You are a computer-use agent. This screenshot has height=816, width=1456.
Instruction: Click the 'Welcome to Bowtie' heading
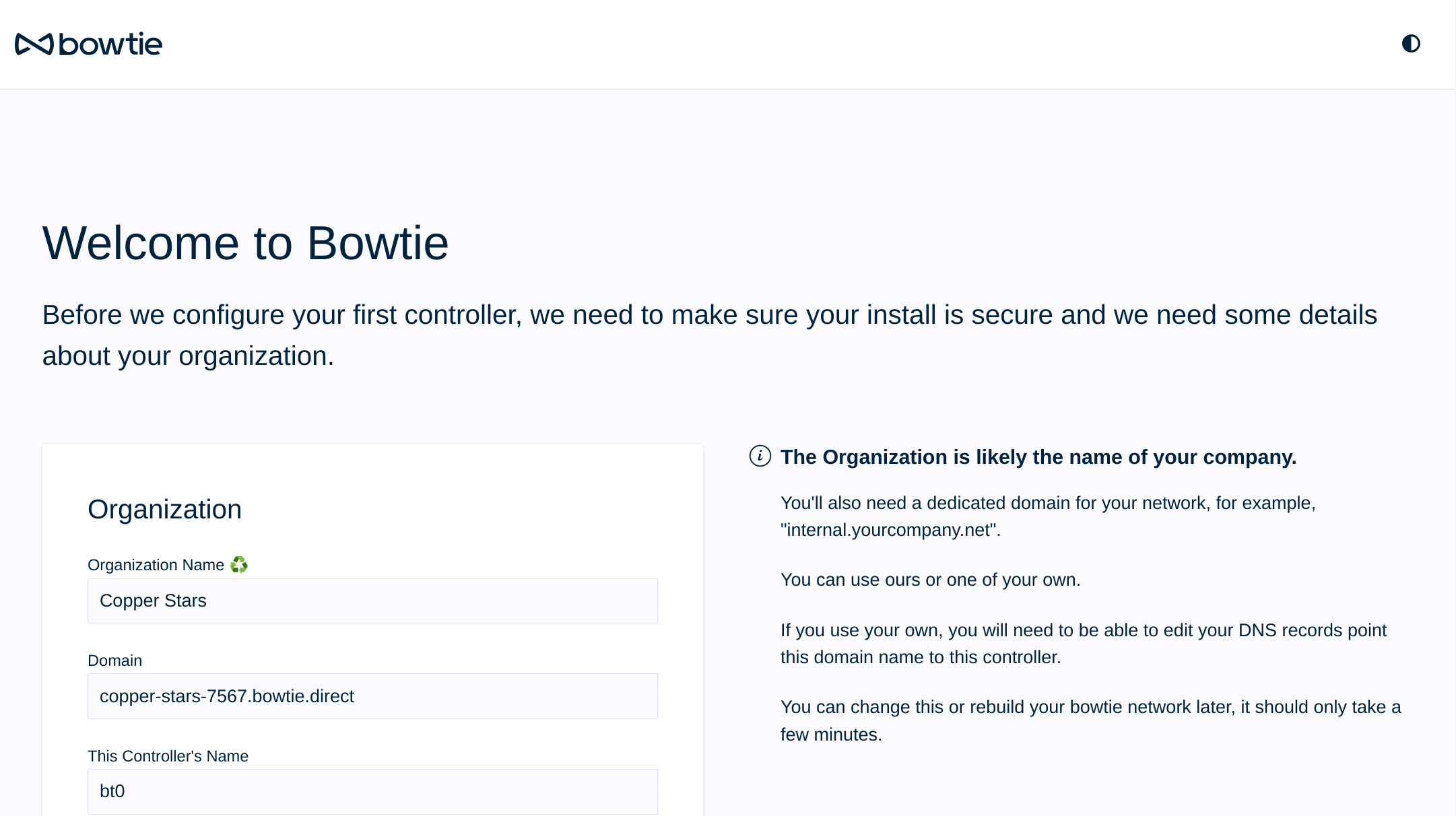coord(245,243)
